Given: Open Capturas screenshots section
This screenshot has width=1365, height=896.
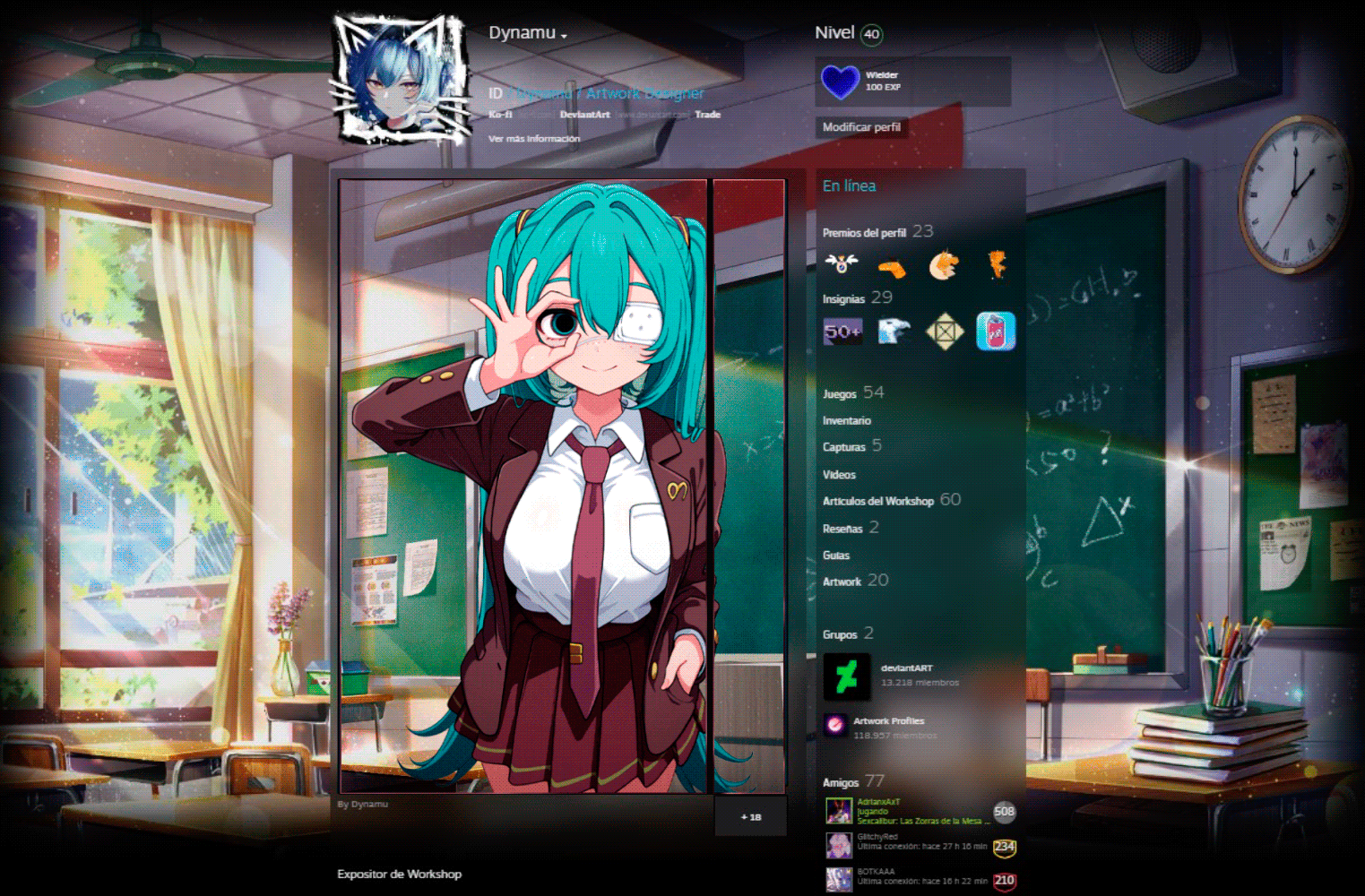Looking at the screenshot, I should (851, 446).
